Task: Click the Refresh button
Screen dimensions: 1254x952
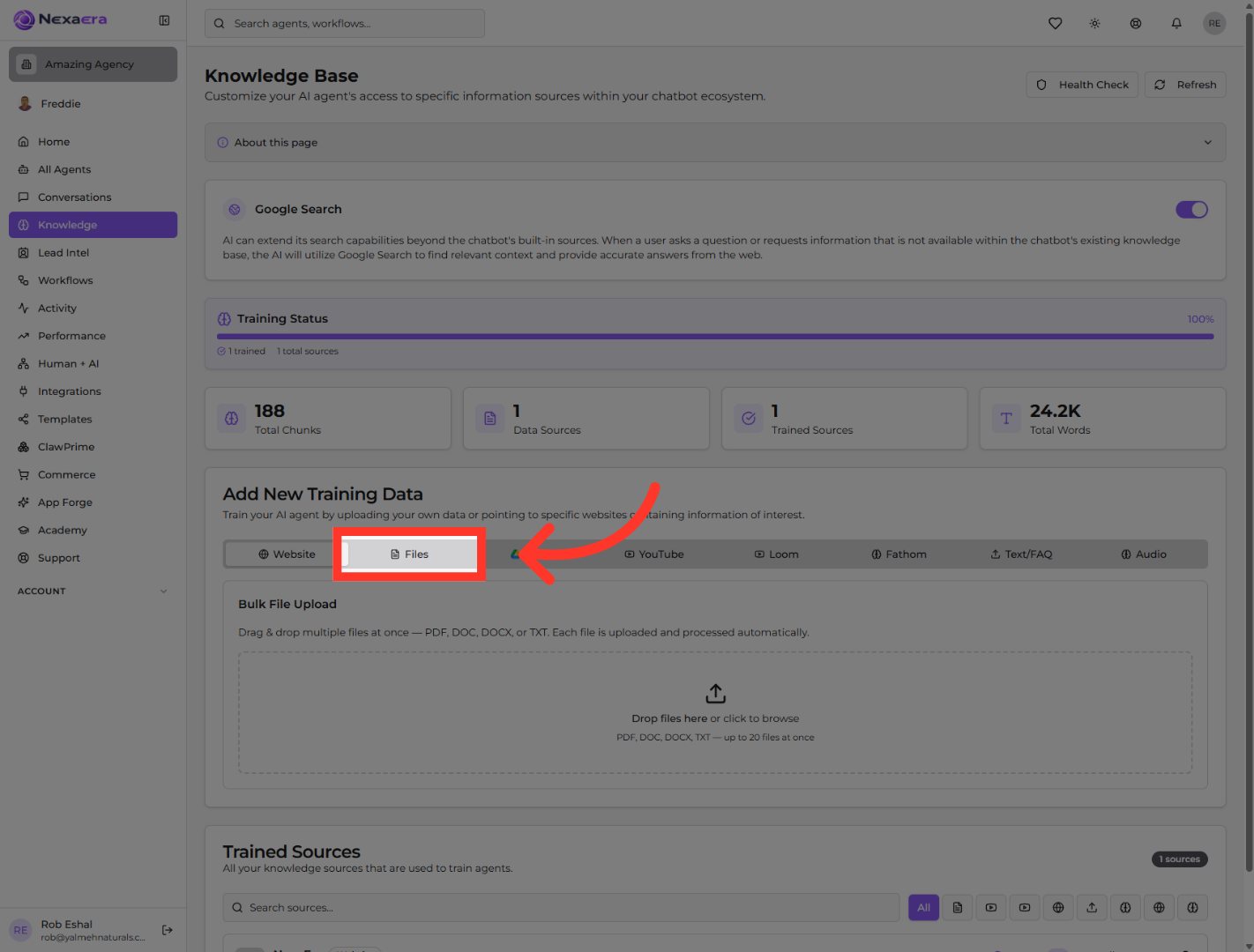Action: (x=1185, y=85)
